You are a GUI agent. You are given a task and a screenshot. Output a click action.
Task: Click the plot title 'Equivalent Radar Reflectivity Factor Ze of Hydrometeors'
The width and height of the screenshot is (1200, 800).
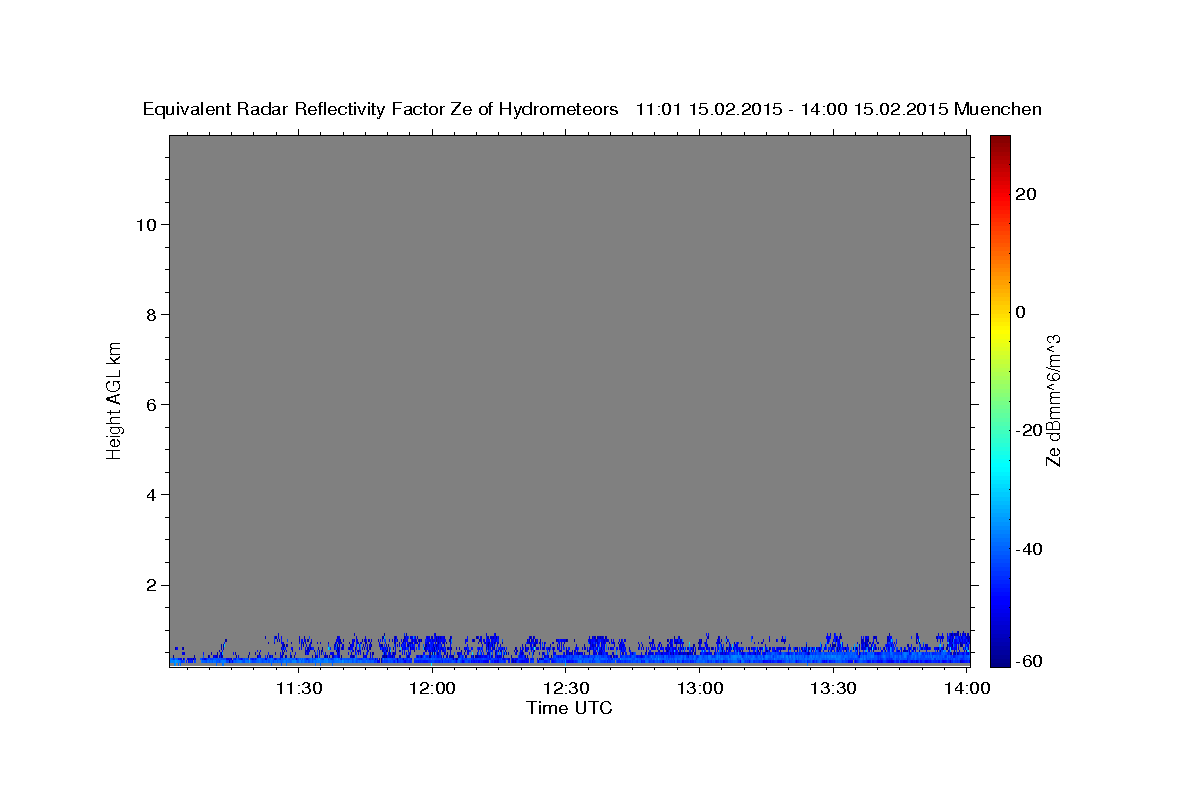click(380, 109)
